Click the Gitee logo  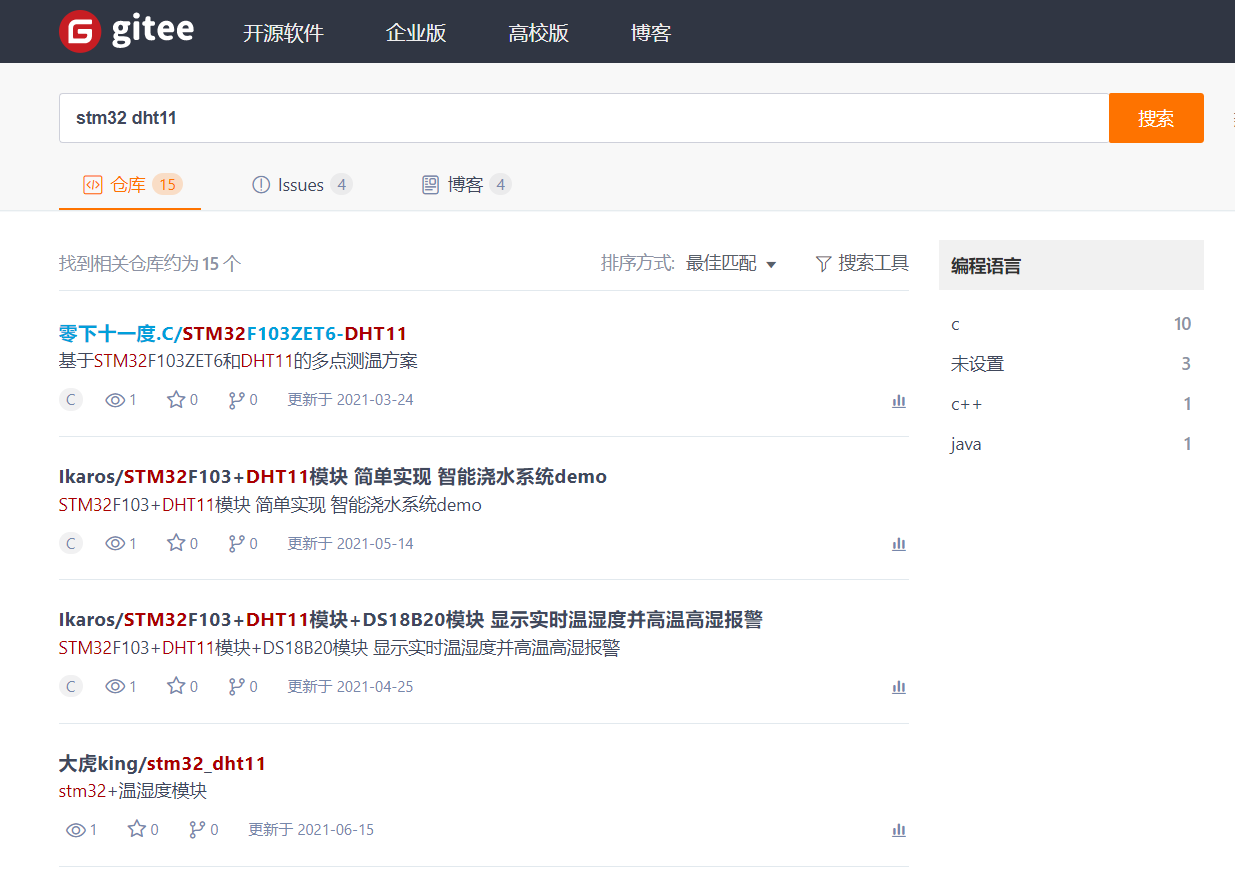pos(127,31)
